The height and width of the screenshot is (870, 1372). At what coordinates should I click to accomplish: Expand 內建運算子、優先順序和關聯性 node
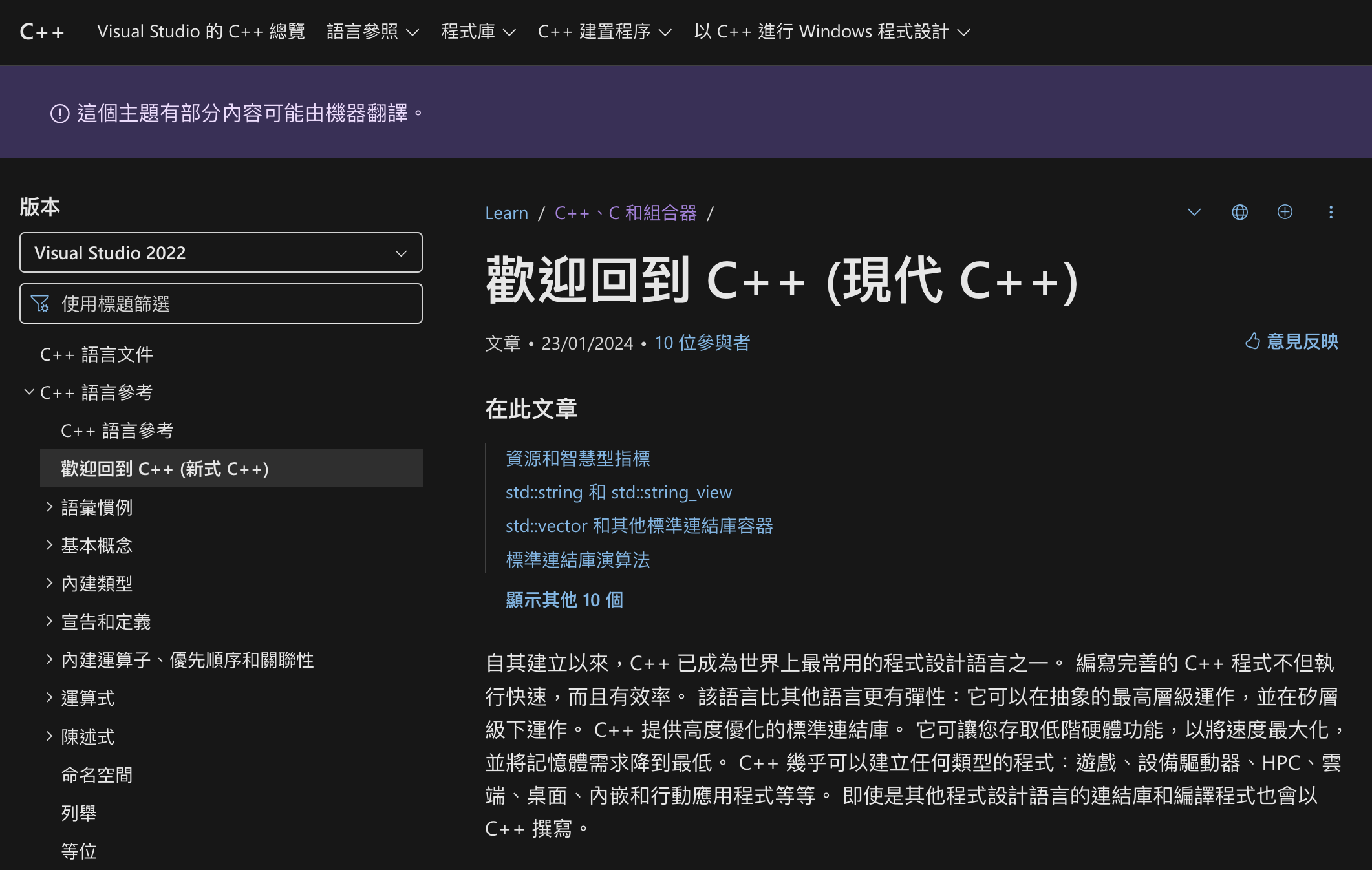(49, 660)
